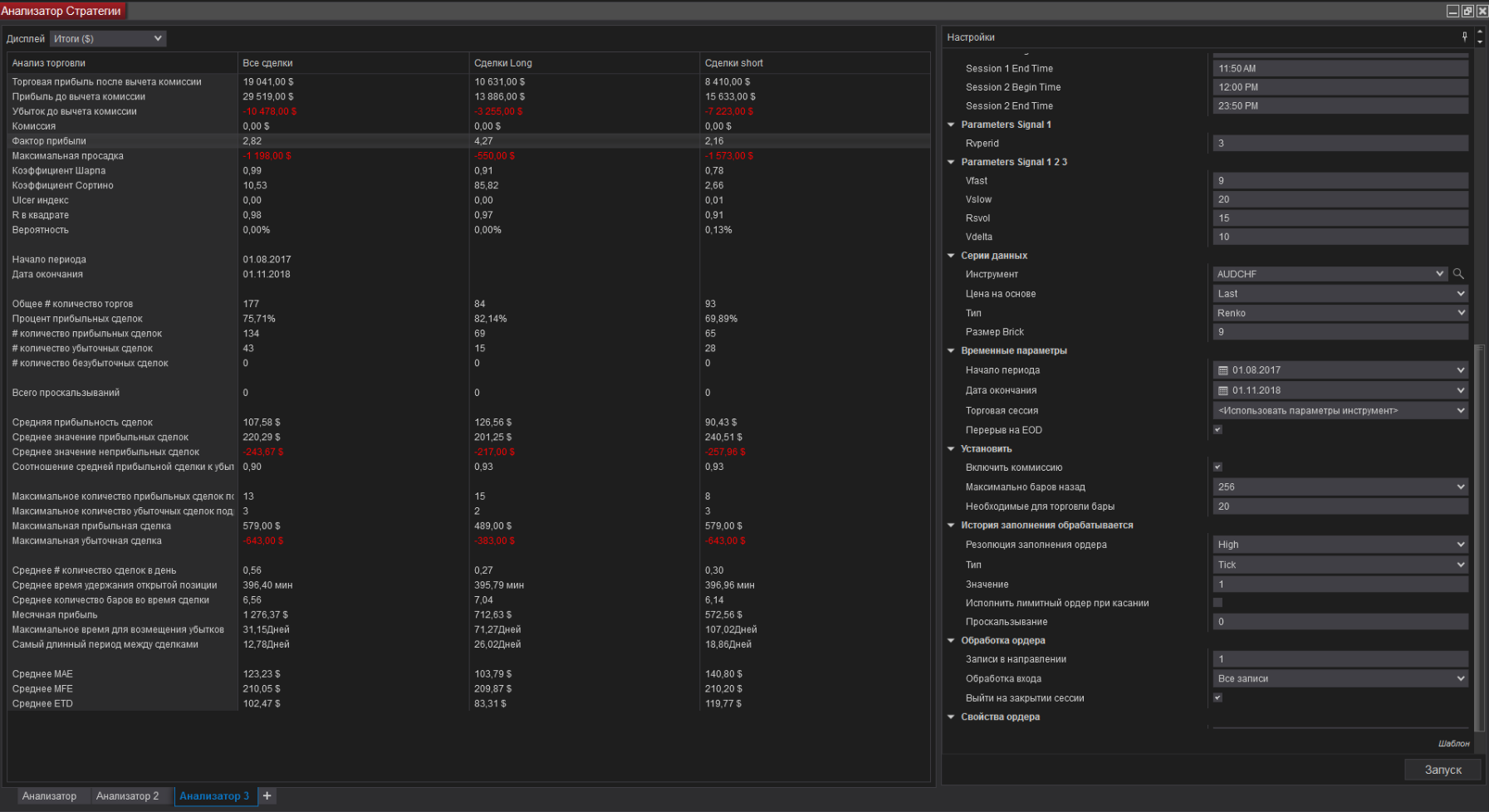Click the calendar icon for Начало периода
1489x812 pixels.
click(1222, 370)
